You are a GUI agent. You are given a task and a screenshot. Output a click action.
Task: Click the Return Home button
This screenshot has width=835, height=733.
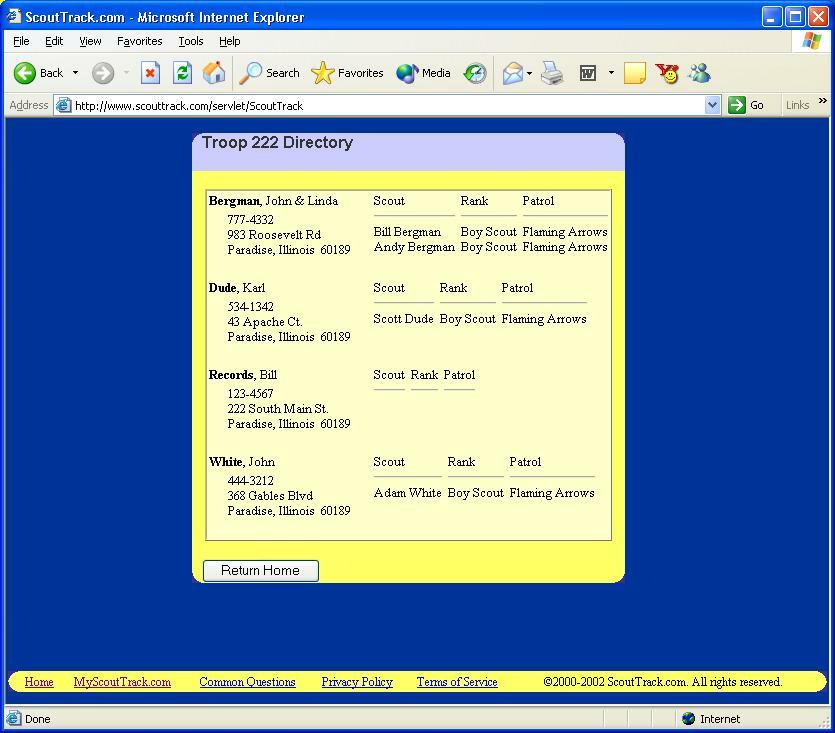click(260, 571)
